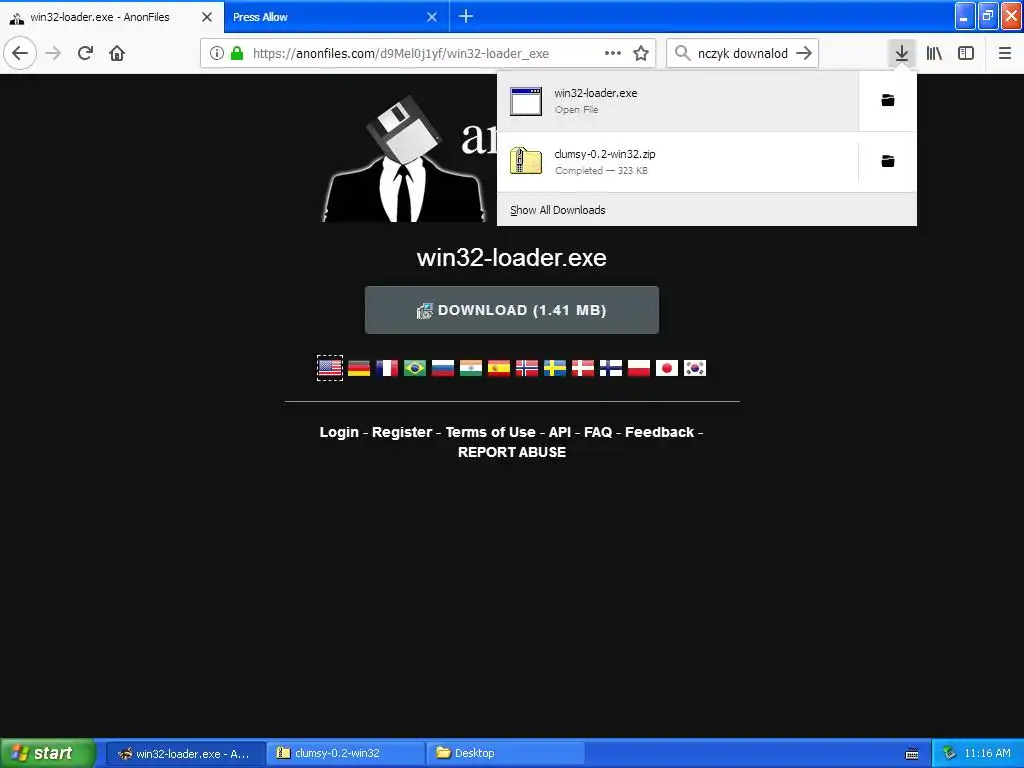Select the United States flag language
The image size is (1024, 768).
330,368
